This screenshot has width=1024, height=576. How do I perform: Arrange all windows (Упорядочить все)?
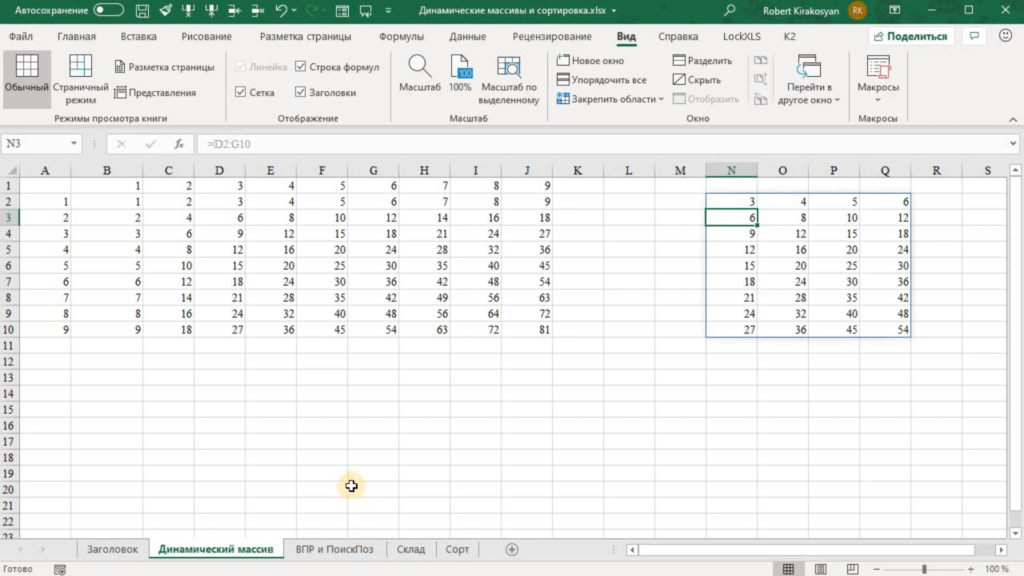602,80
